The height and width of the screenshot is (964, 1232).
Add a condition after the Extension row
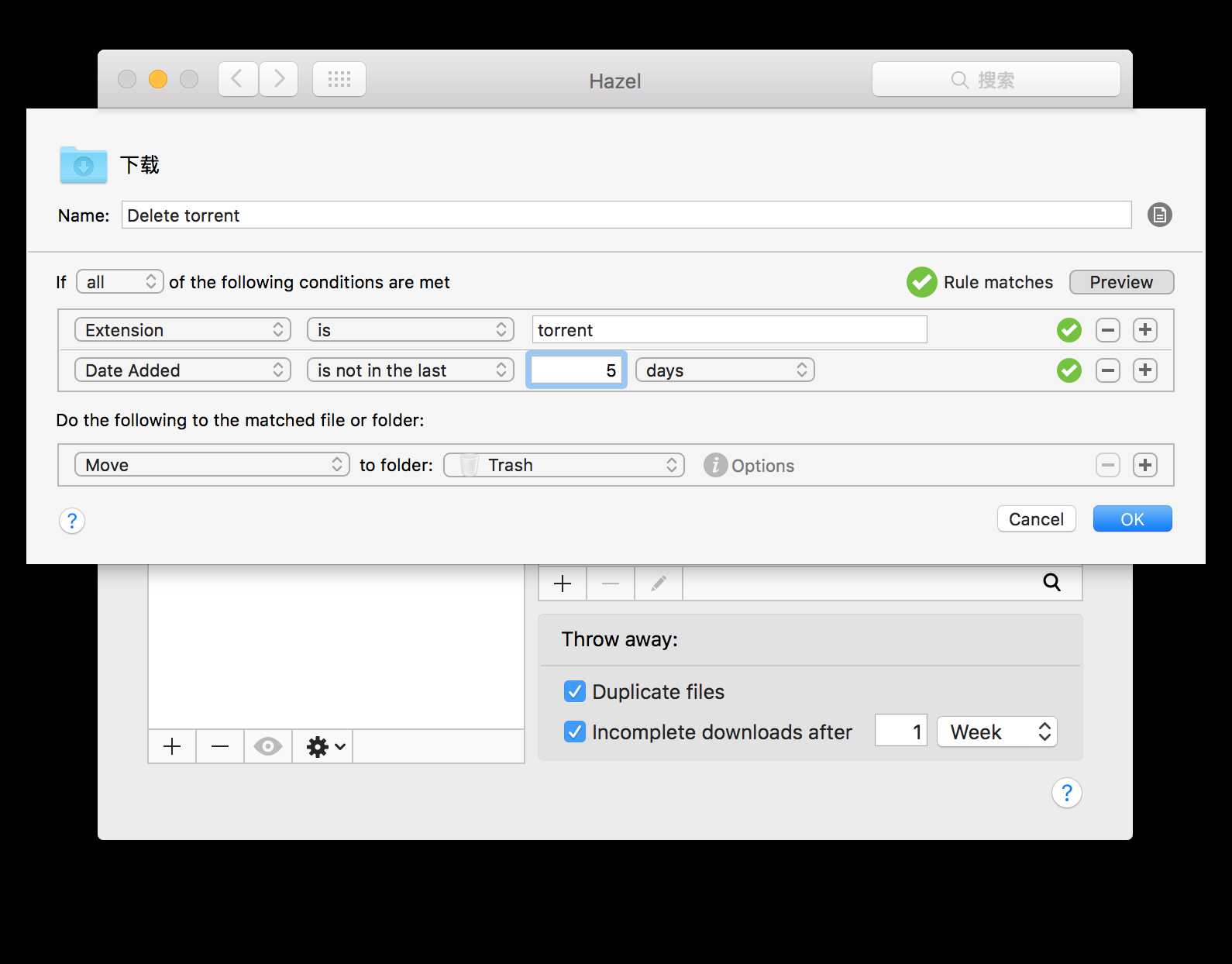[x=1145, y=330]
